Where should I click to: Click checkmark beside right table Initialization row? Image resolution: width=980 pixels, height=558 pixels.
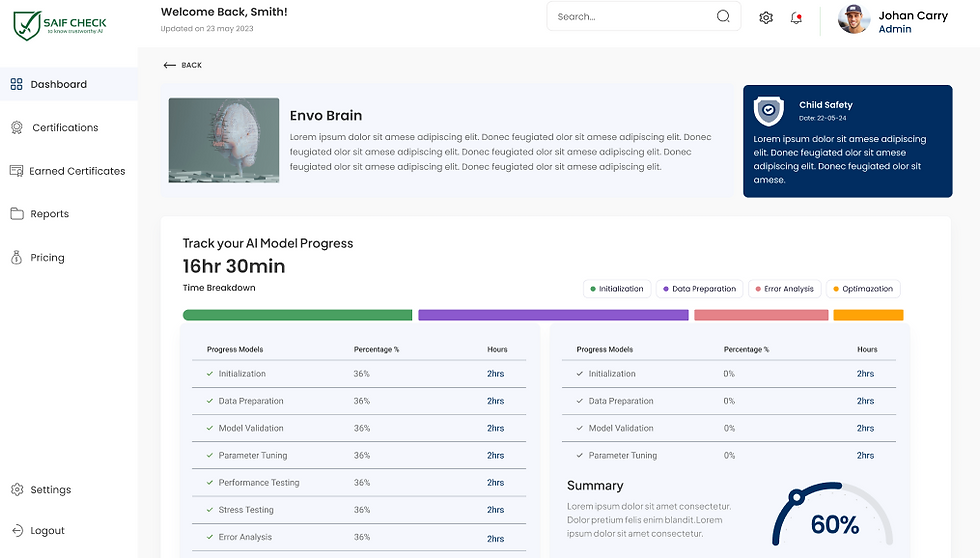[x=580, y=374]
